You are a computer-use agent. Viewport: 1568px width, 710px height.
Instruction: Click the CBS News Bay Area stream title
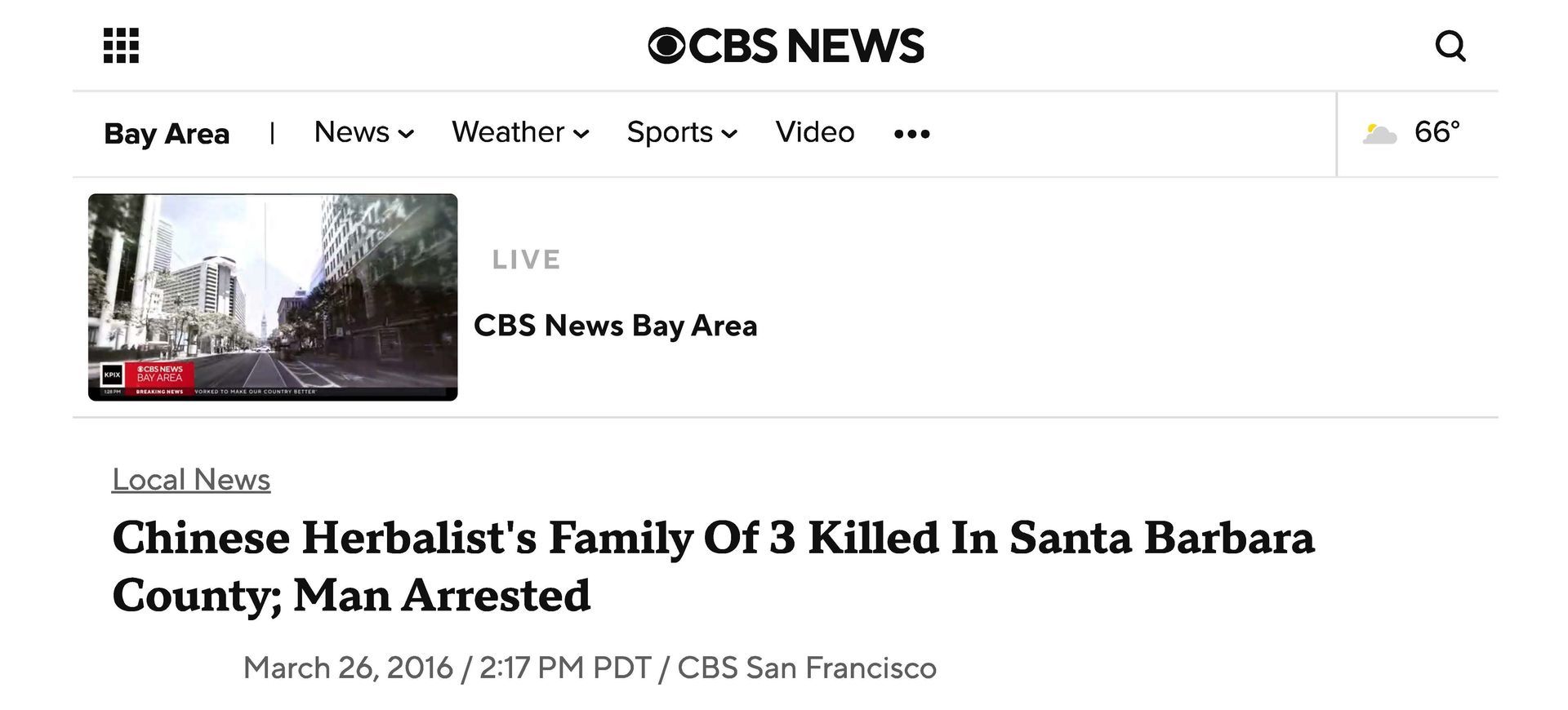(615, 326)
